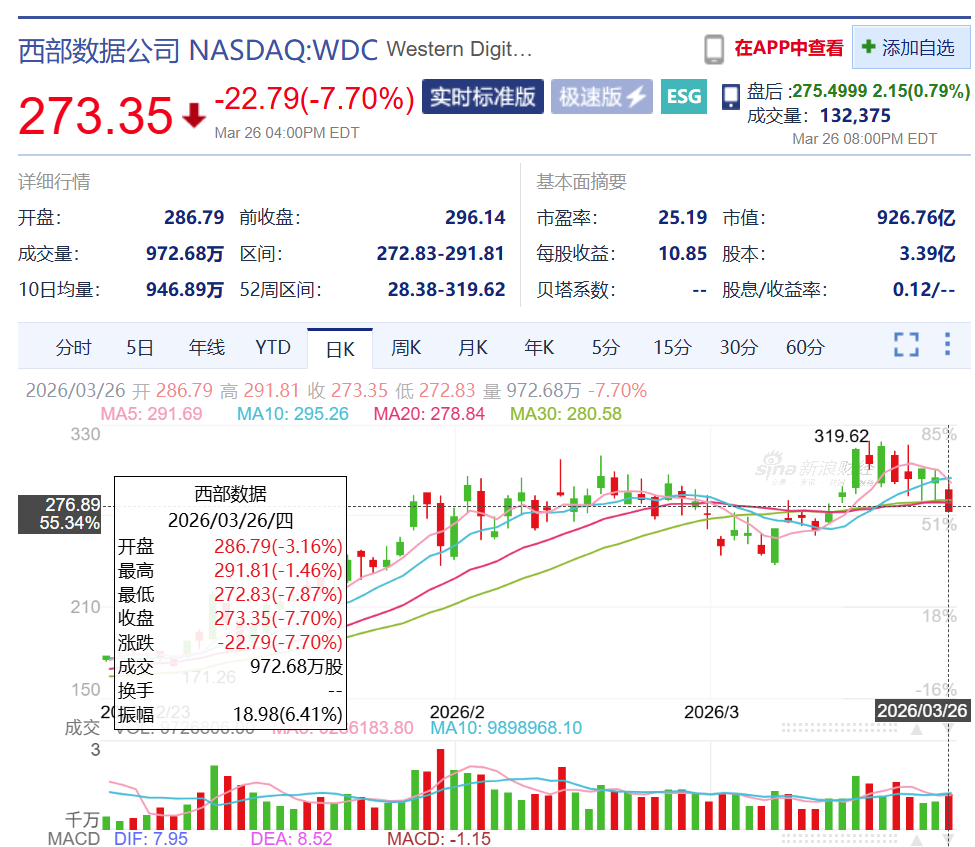The height and width of the screenshot is (847, 975).
Task: Click the fullscreen chart icon
Action: 906,345
